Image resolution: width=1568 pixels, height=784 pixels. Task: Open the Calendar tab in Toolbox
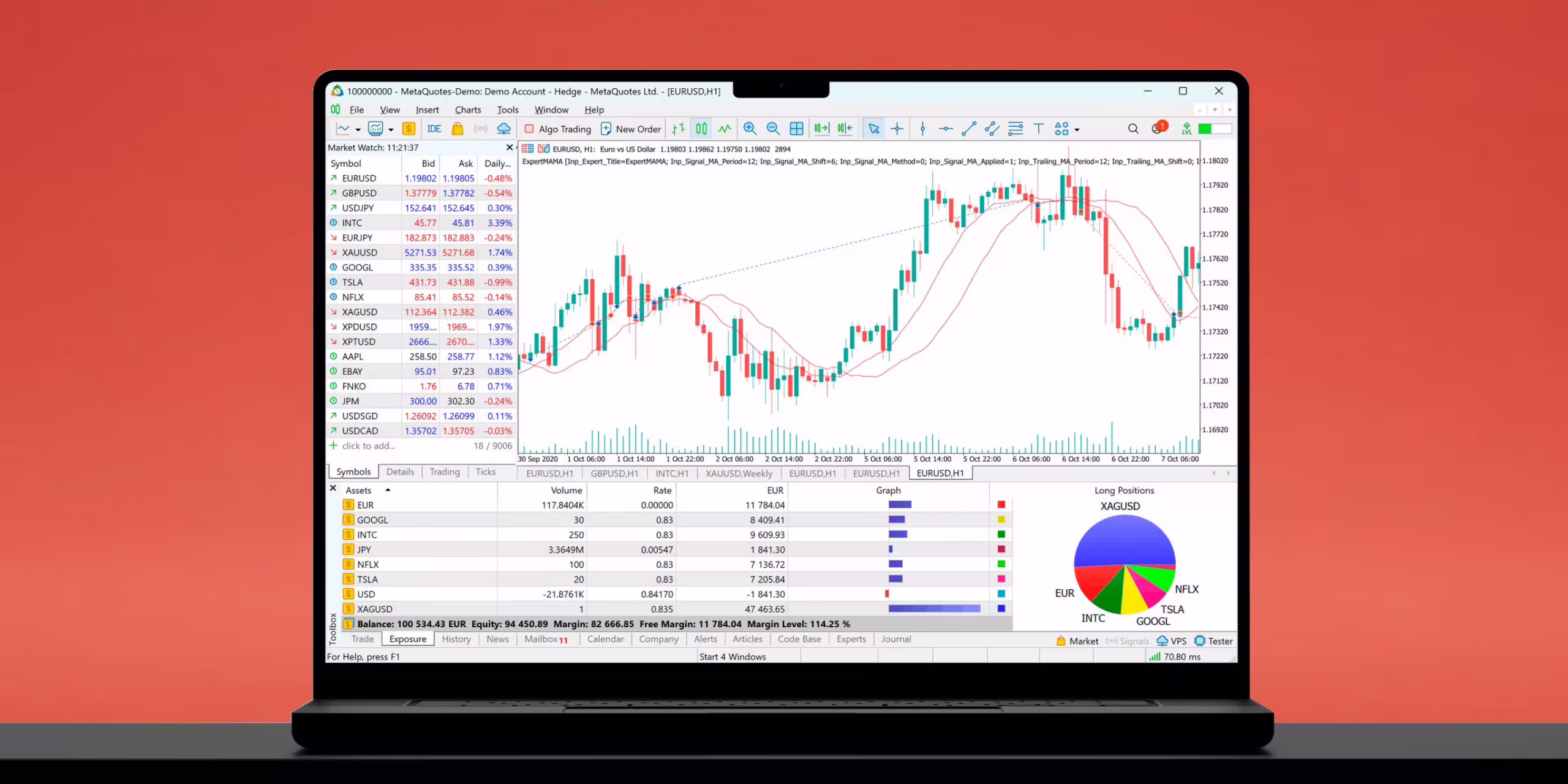[x=605, y=639]
